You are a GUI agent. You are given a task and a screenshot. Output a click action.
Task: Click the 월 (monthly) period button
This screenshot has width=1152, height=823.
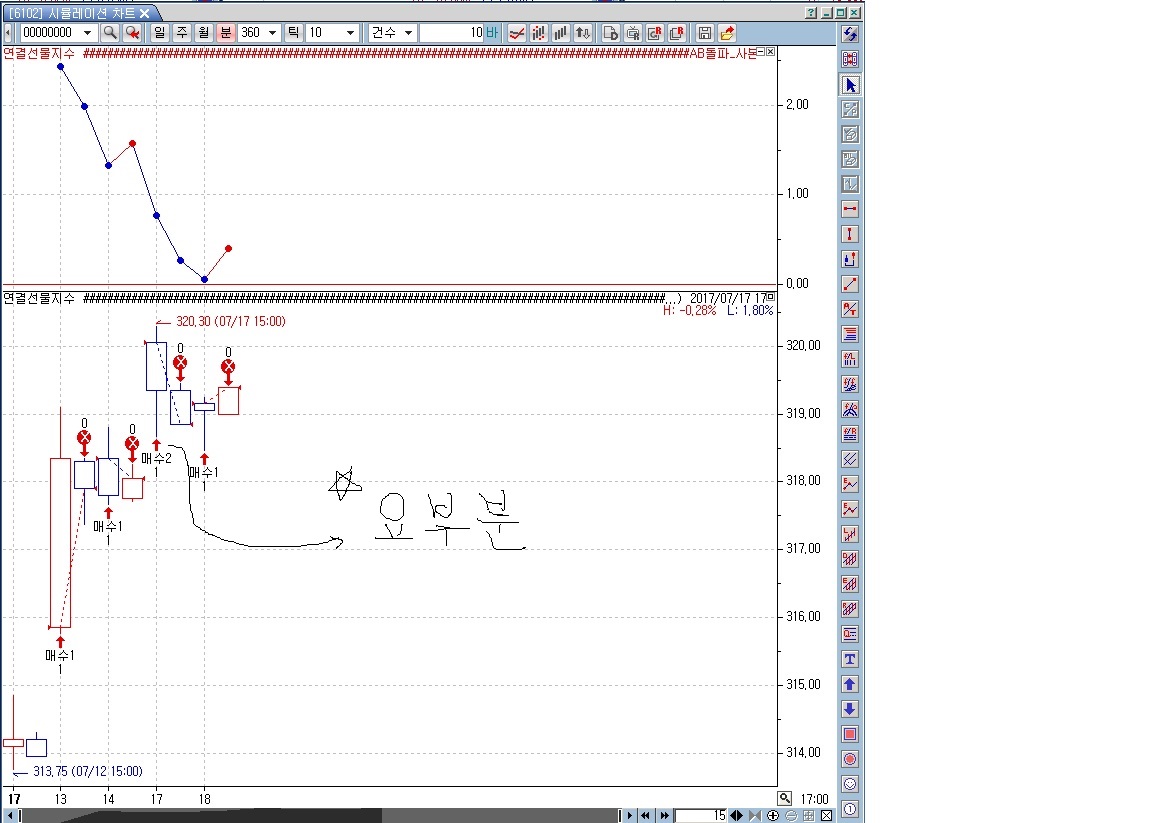(204, 32)
